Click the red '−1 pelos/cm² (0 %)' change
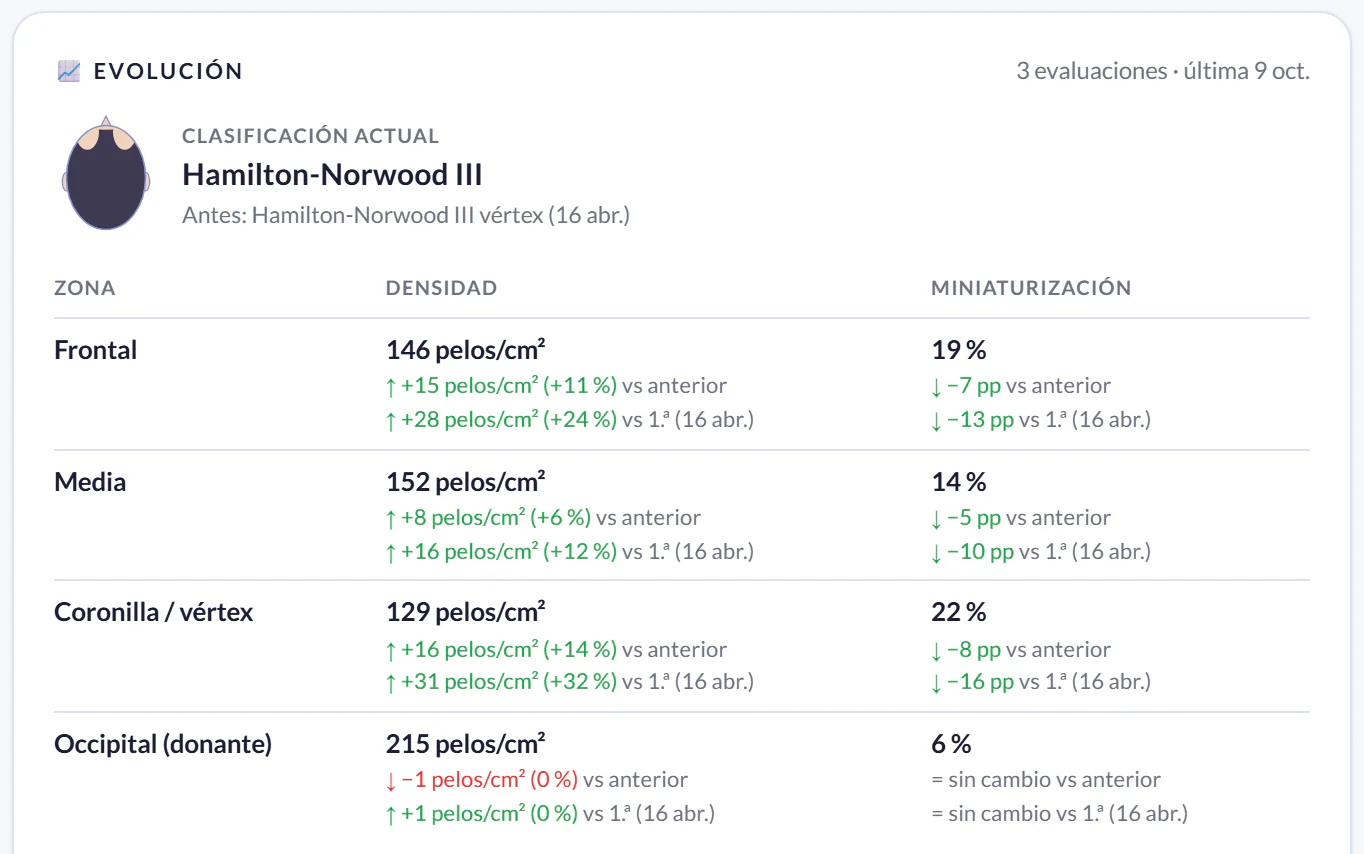This screenshot has height=854, width=1364. (x=482, y=780)
